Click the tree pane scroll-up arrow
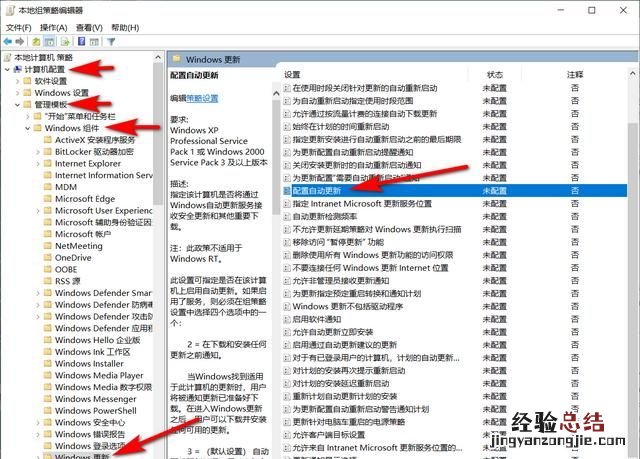 [x=158, y=58]
